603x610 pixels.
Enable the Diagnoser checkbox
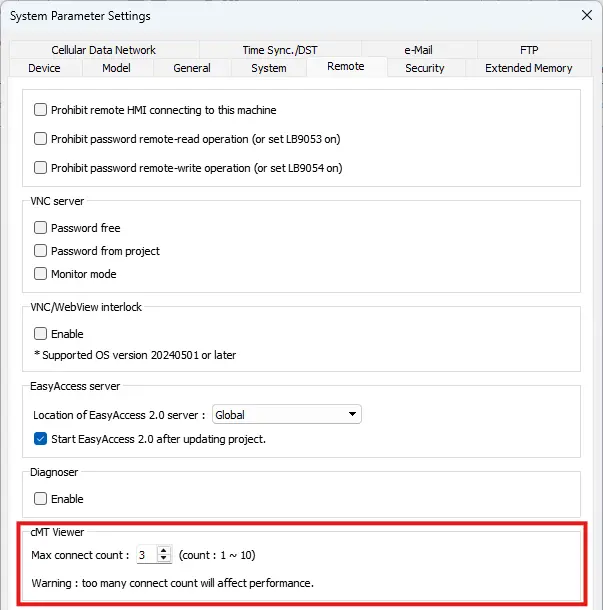pyautogui.click(x=40, y=498)
